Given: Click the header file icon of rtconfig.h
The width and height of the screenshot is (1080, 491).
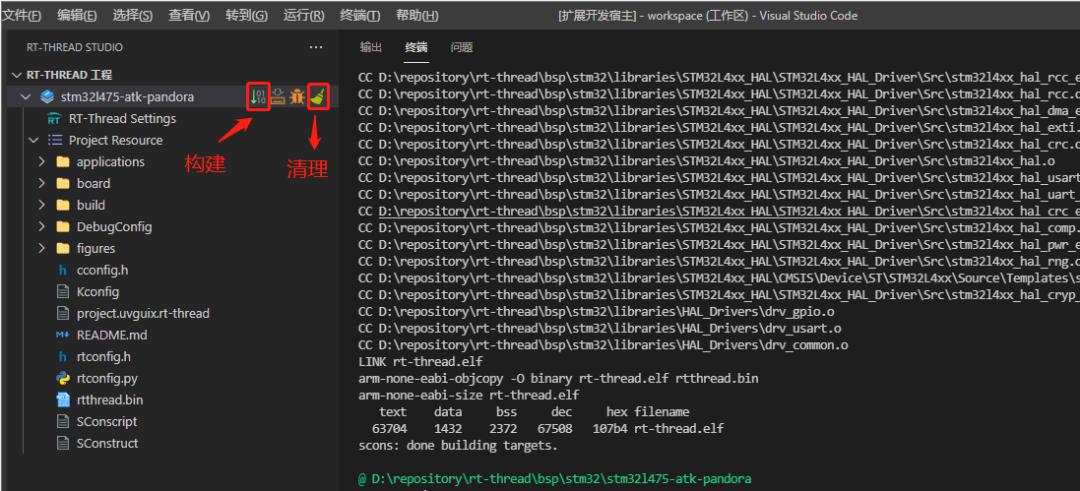Looking at the screenshot, I should point(63,357).
